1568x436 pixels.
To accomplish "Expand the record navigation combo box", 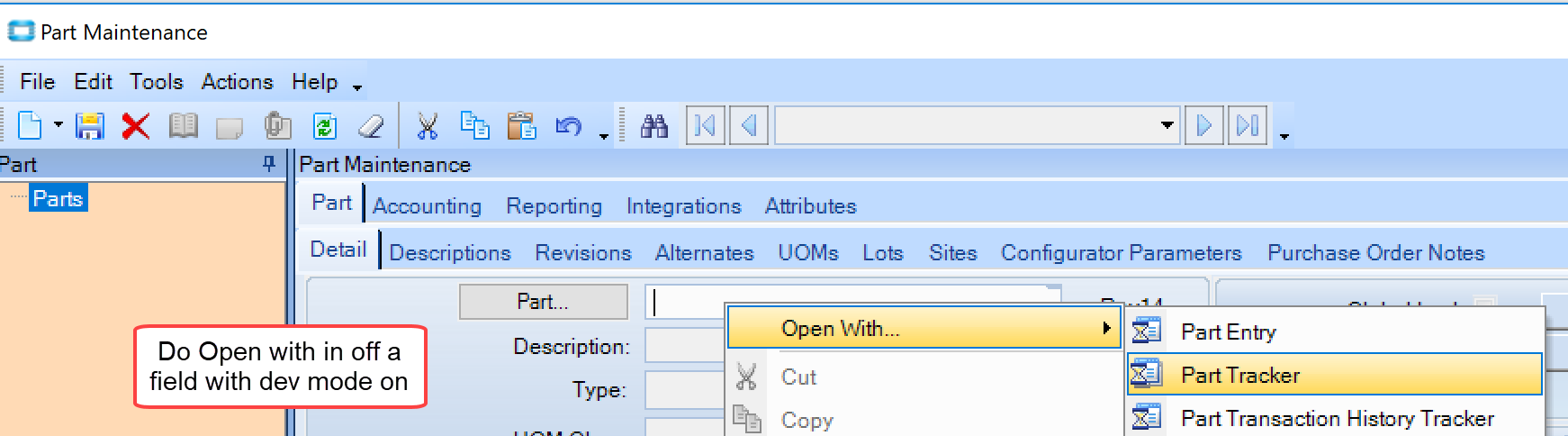I will click(1167, 125).
